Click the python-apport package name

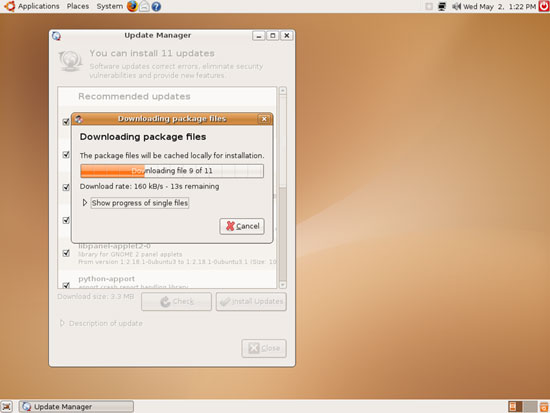click(x=107, y=279)
